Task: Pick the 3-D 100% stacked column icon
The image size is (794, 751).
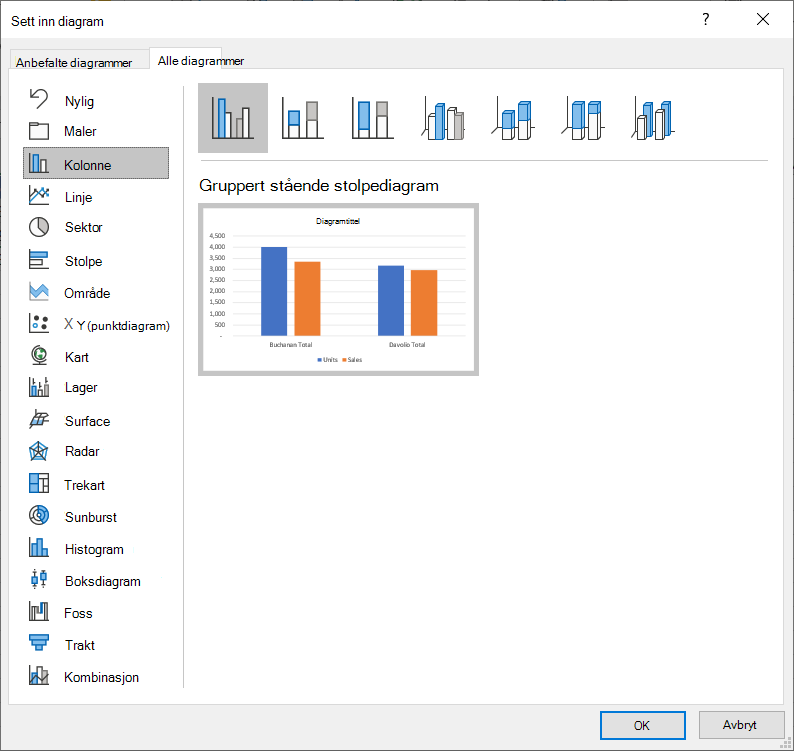Action: point(583,118)
